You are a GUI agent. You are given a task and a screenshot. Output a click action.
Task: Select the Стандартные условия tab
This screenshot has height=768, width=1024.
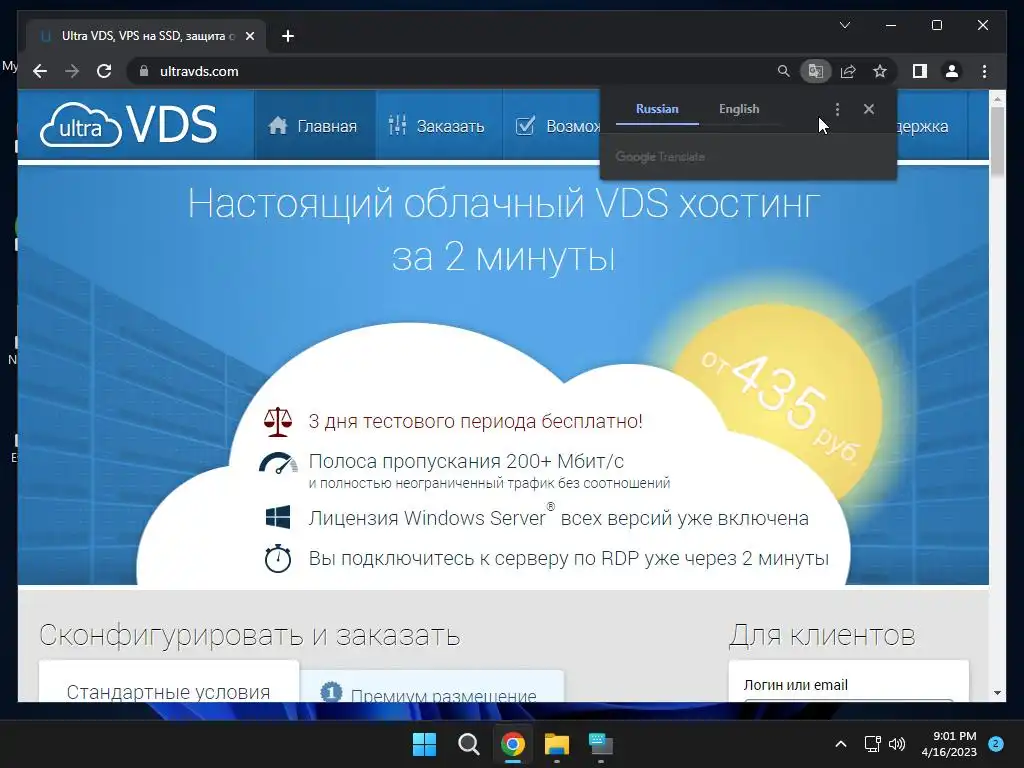[x=168, y=682]
